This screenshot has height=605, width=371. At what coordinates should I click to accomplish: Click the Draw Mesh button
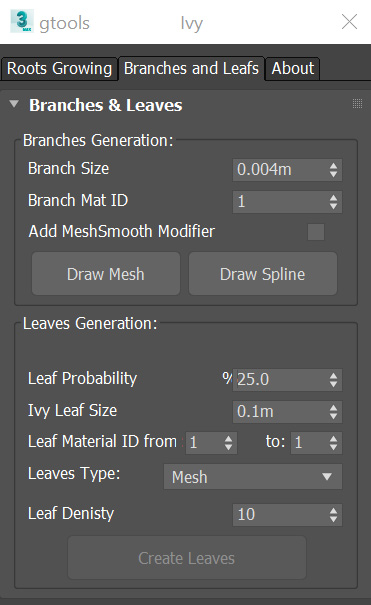(106, 274)
